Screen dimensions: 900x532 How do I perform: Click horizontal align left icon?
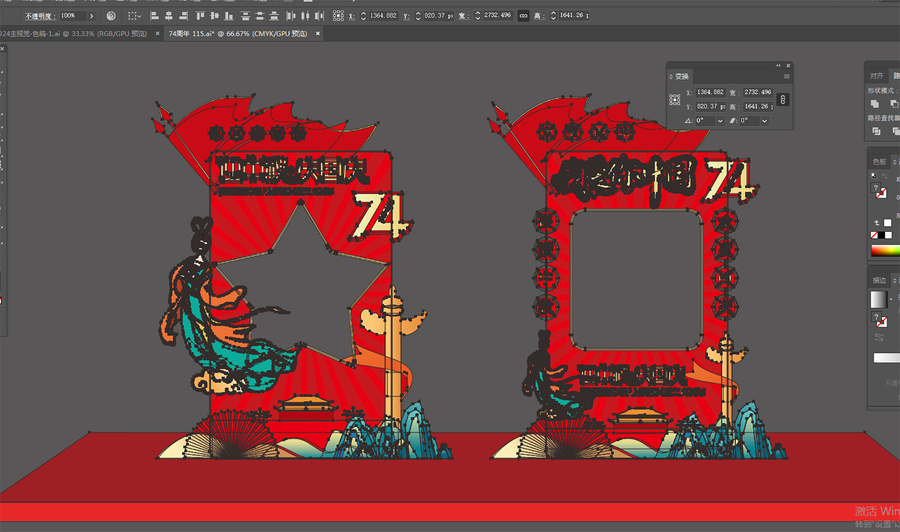(x=154, y=16)
